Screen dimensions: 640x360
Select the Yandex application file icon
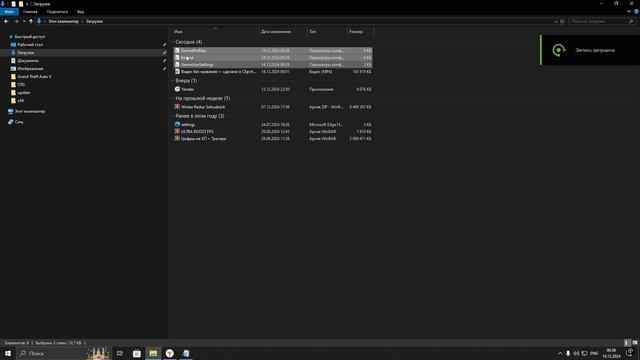pos(177,89)
